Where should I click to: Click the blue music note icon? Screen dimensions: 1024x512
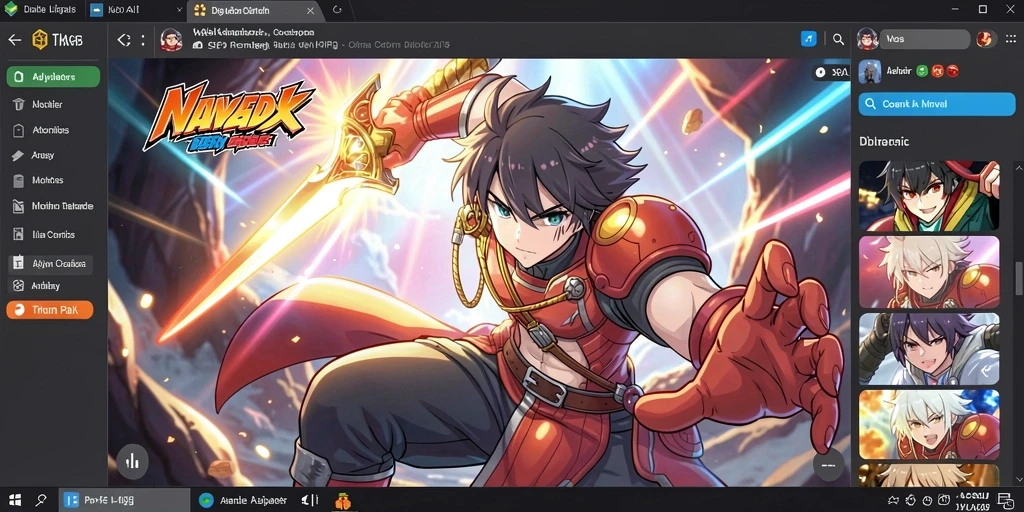808,39
